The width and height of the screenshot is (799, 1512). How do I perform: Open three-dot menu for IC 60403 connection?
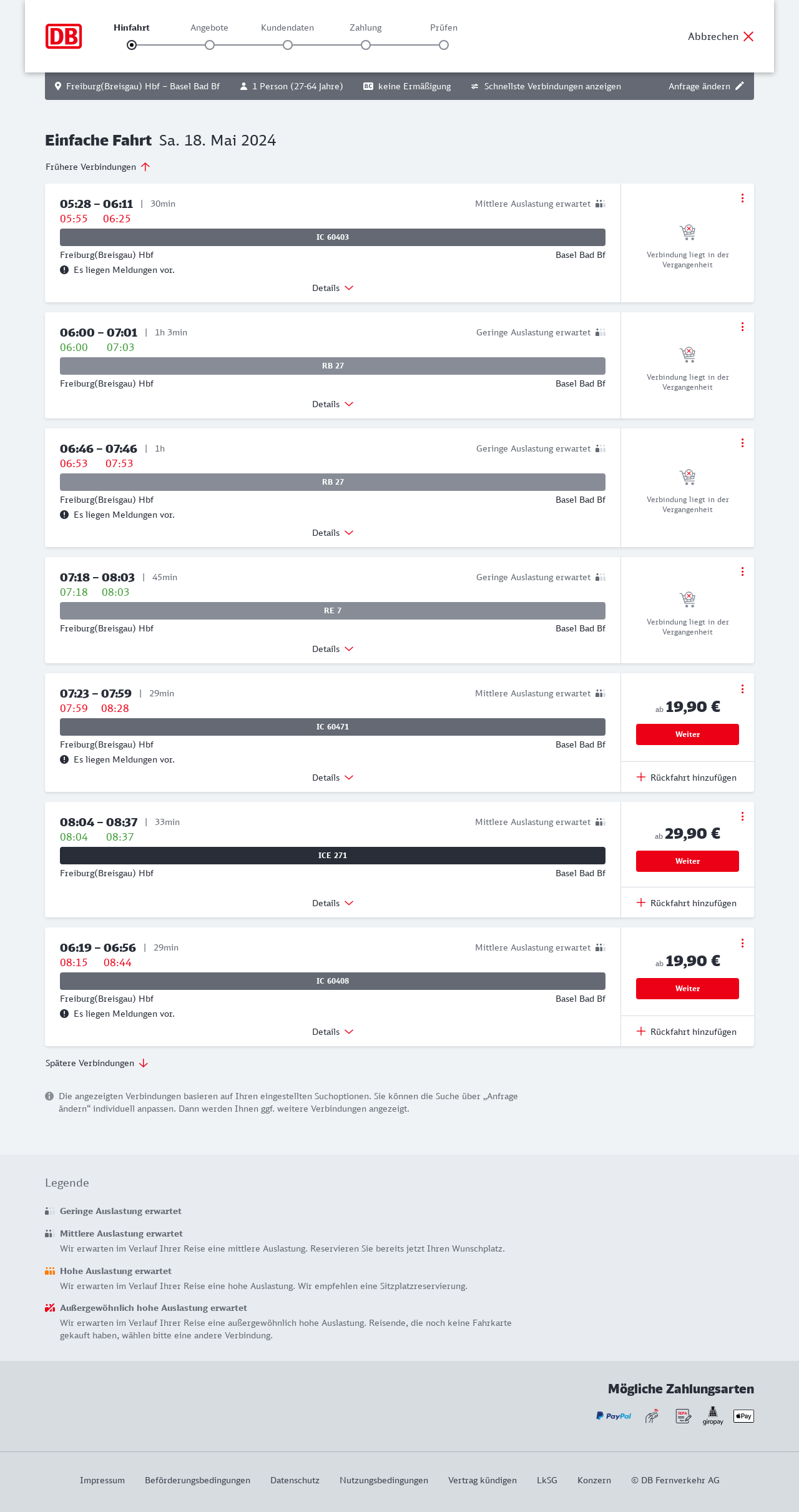742,198
